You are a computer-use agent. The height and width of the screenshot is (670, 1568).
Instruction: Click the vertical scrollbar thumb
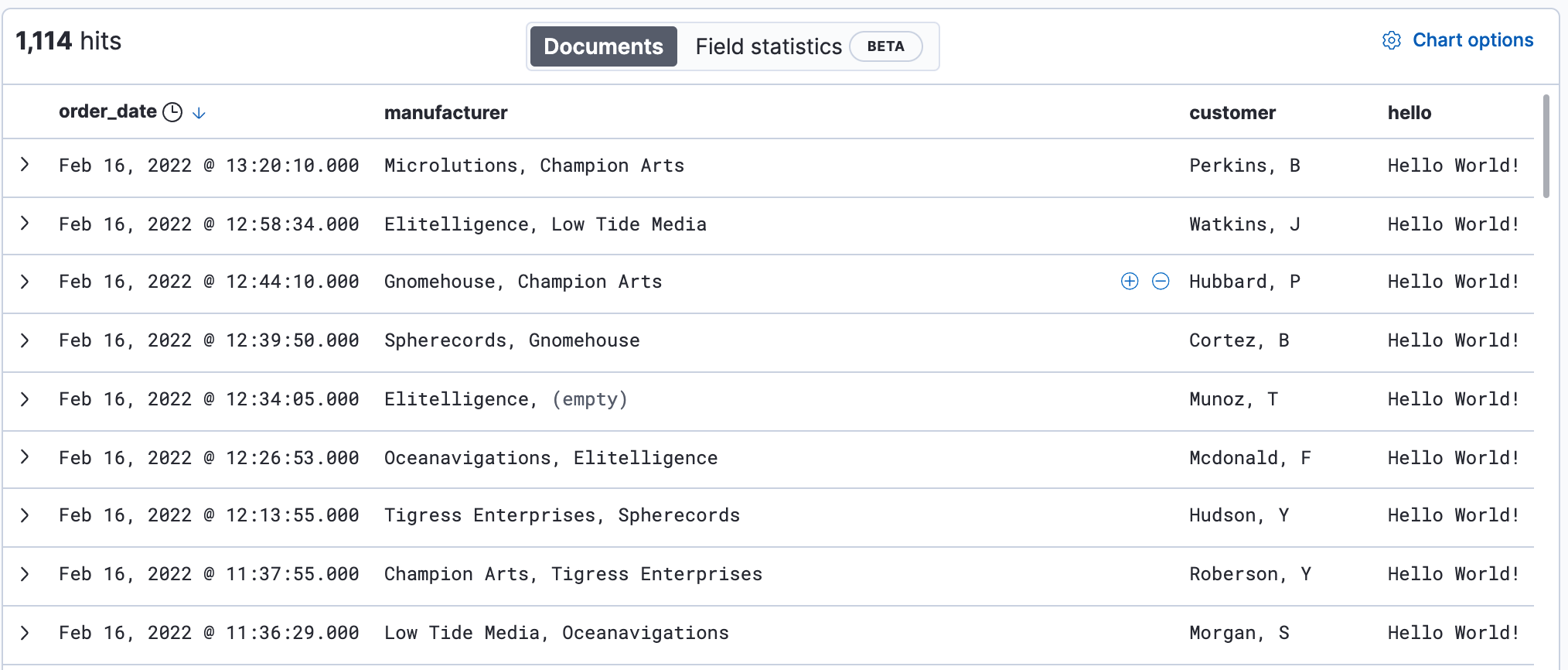click(1546, 147)
